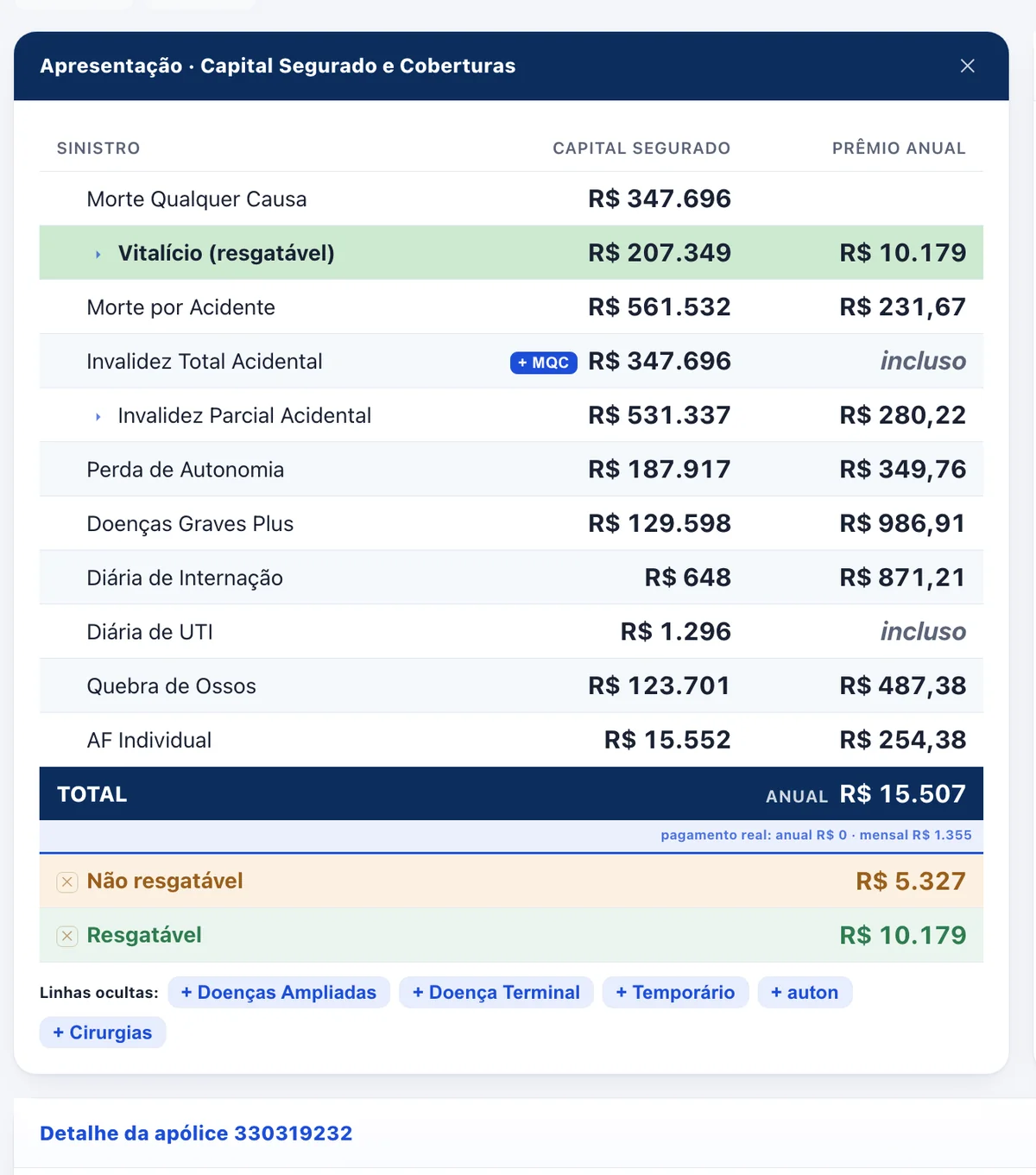
Task: Remove the Não resgatável row via its x icon
Action: (x=67, y=882)
